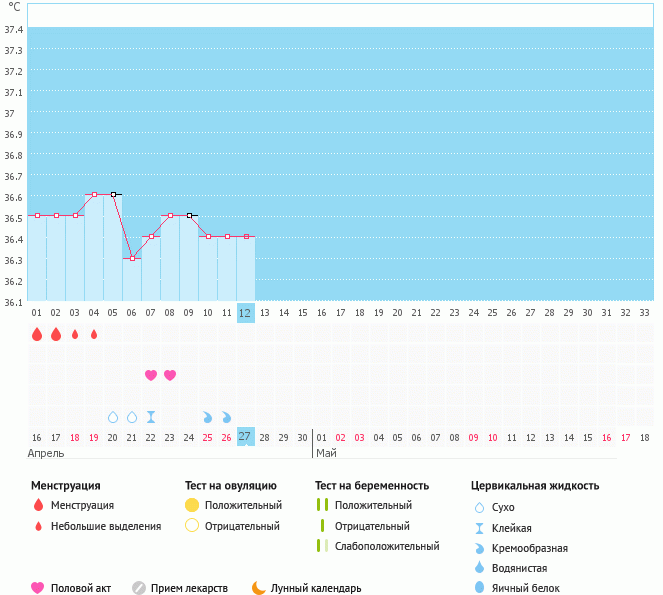Select the sticky hourglass icon on cycle day 07
The width and height of the screenshot is (663, 595).
pyautogui.click(x=151, y=417)
